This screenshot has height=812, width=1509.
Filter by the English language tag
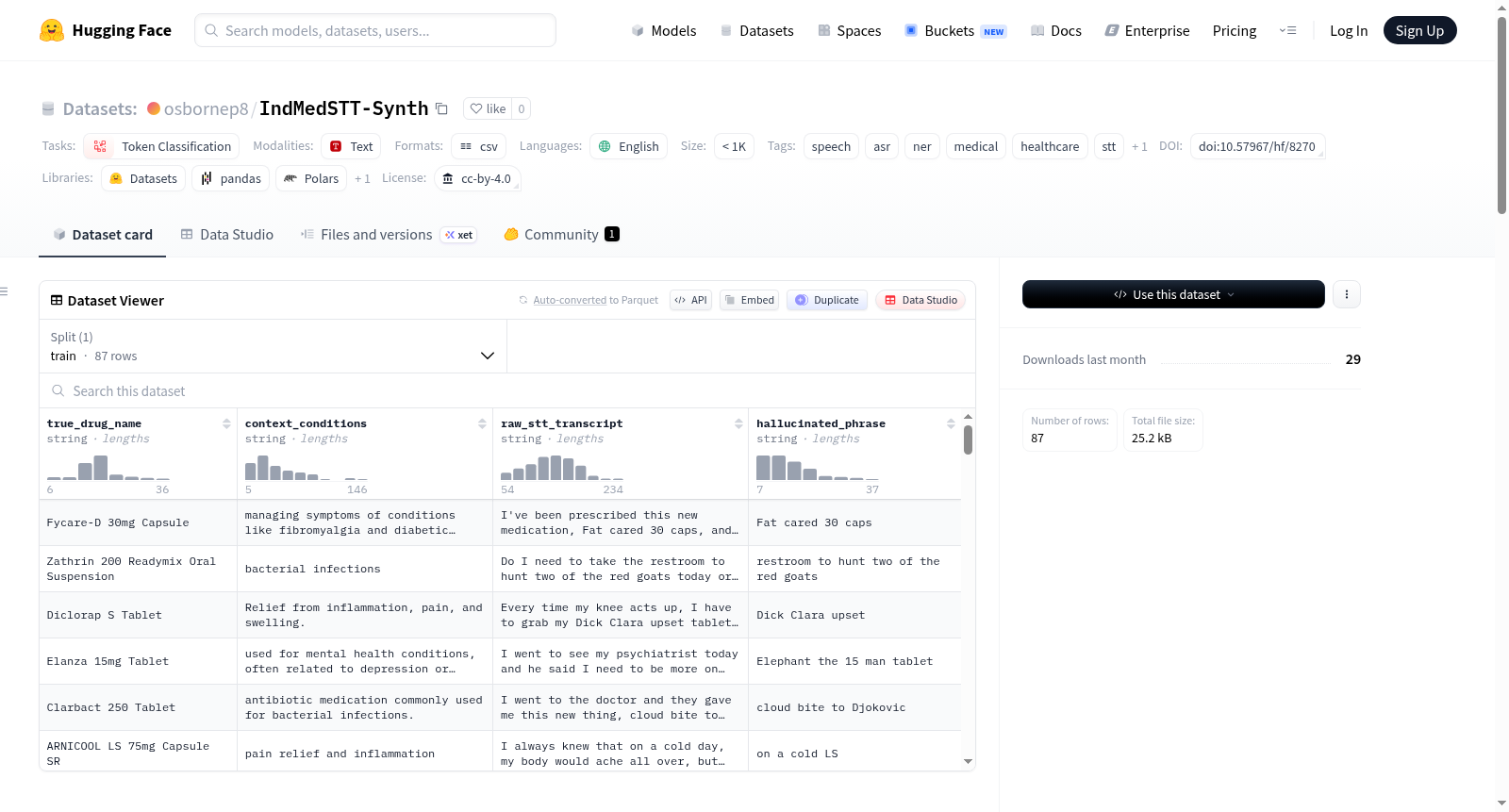(x=629, y=146)
